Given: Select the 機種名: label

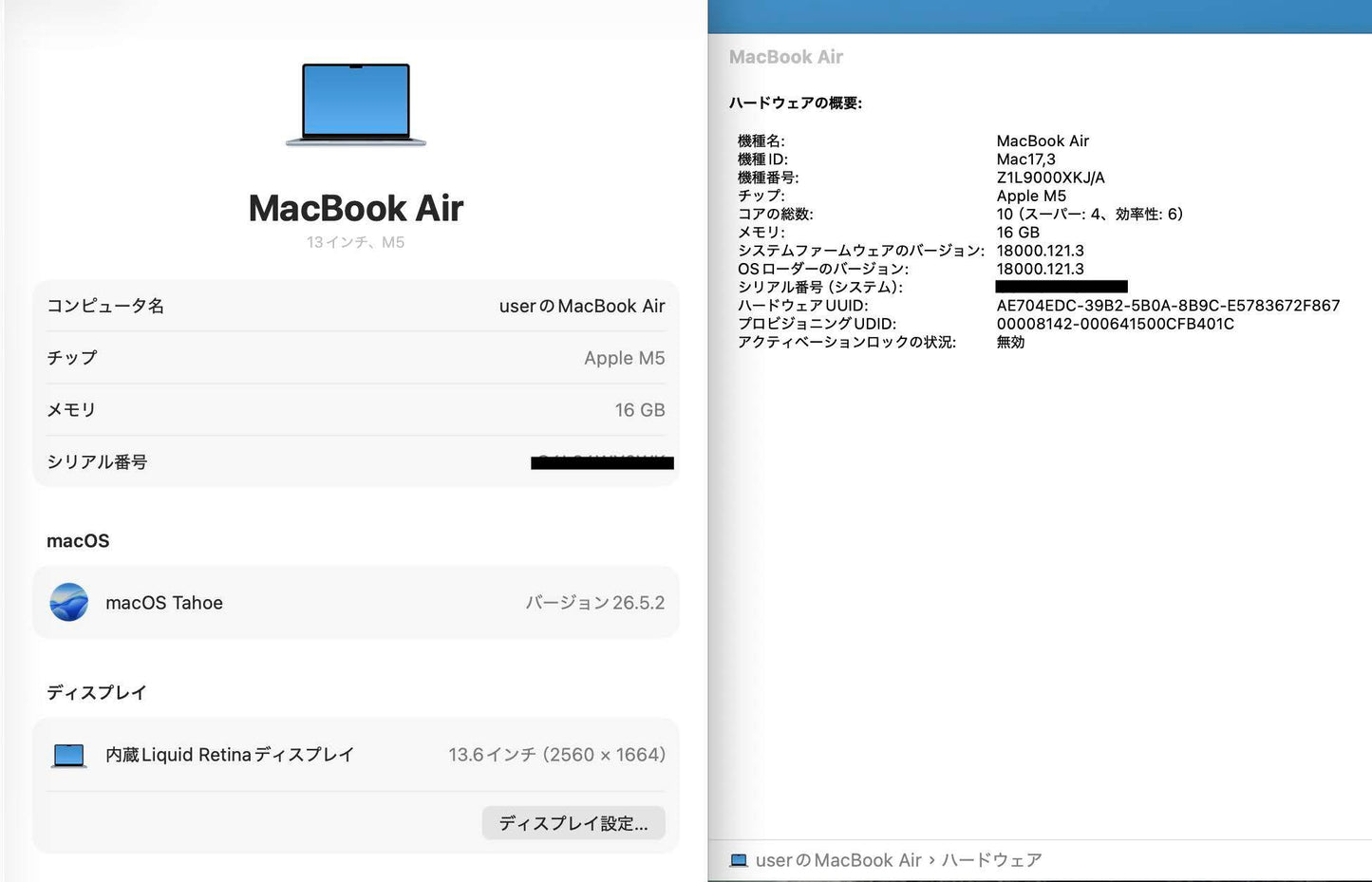Looking at the screenshot, I should [x=761, y=141].
